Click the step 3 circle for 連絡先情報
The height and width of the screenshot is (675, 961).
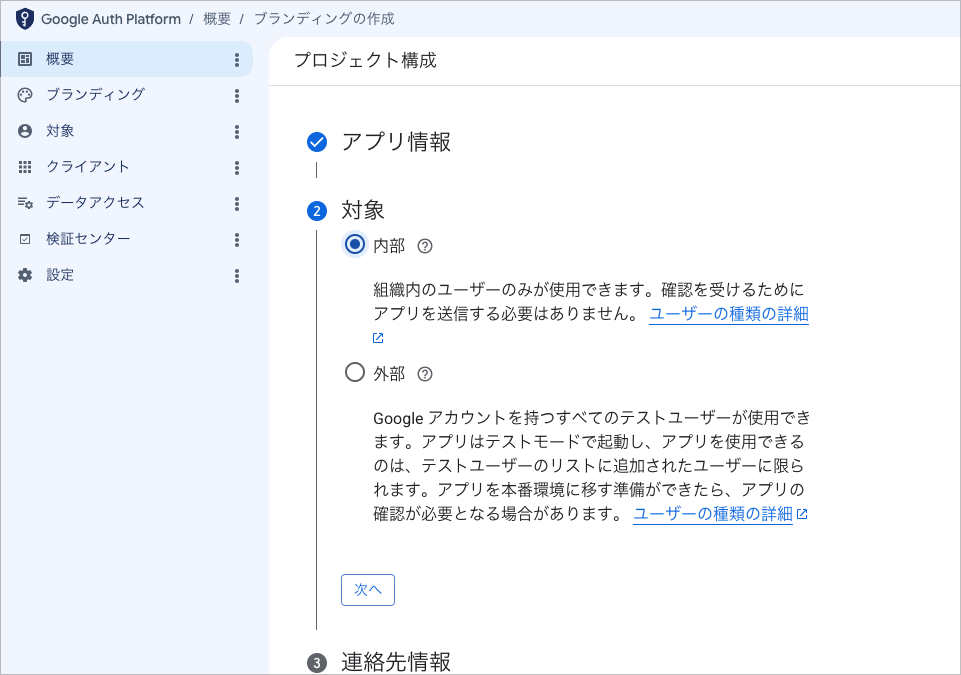click(x=317, y=663)
